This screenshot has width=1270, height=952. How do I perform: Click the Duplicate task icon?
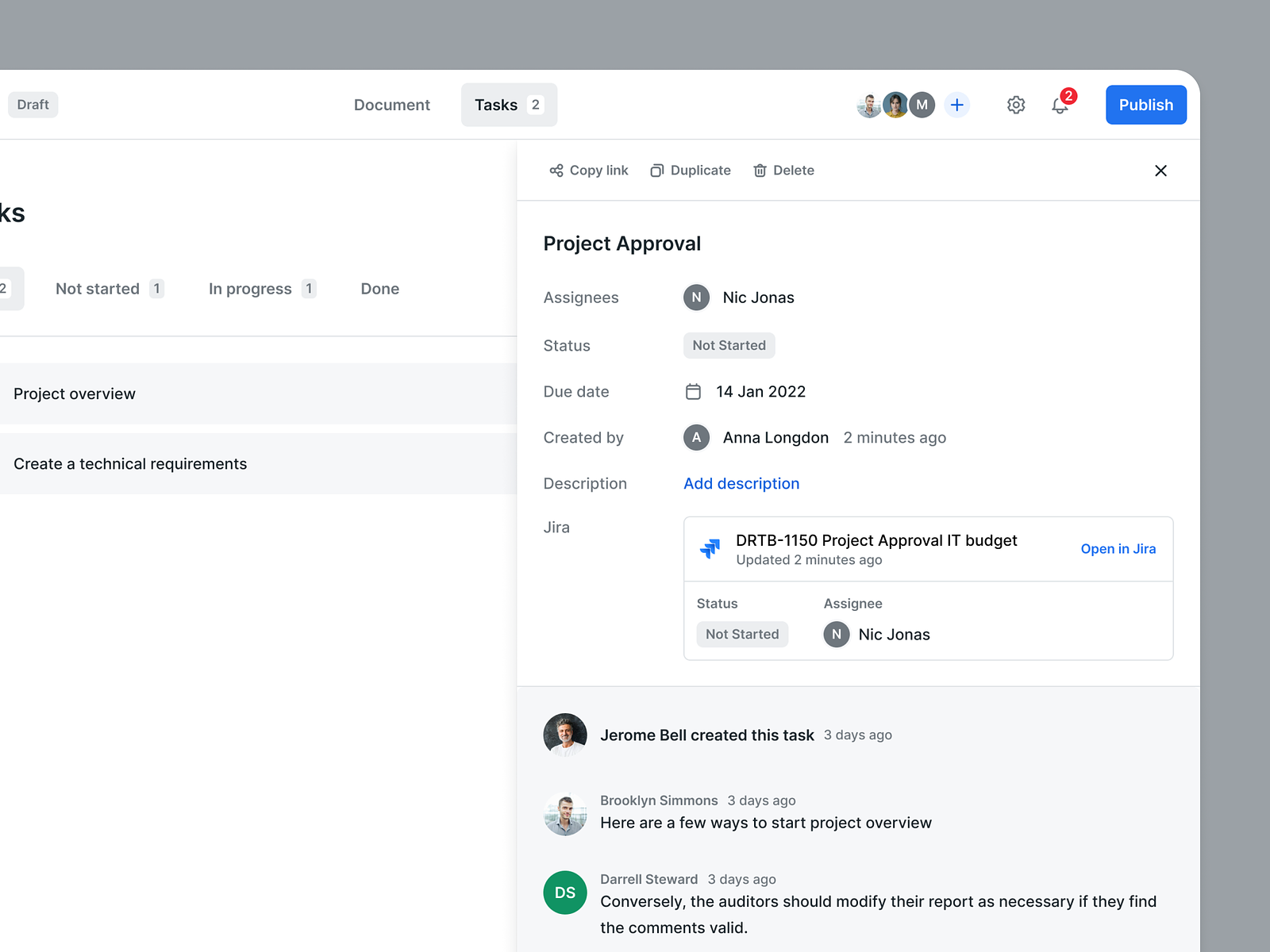656,171
